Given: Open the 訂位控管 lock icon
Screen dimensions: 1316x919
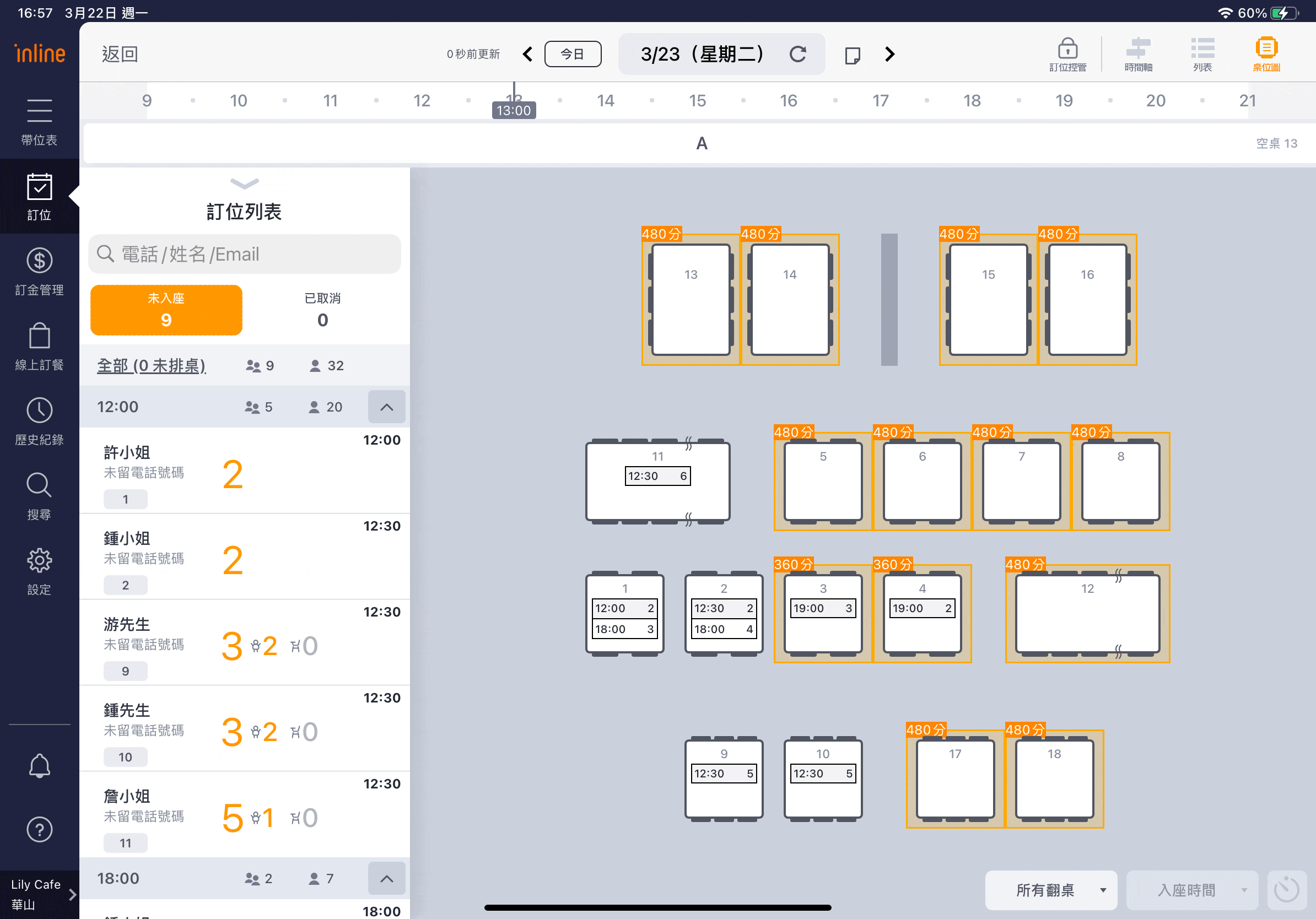Looking at the screenshot, I should (1067, 54).
